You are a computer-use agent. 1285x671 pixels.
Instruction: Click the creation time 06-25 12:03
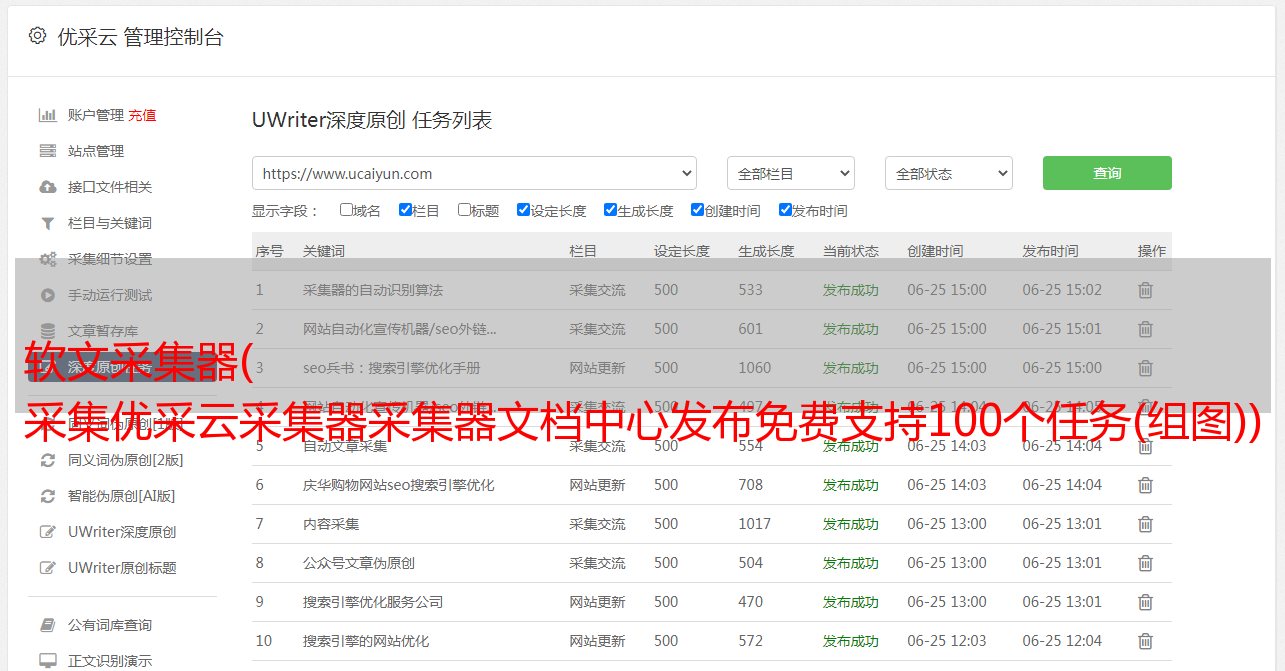pyautogui.click(x=947, y=641)
